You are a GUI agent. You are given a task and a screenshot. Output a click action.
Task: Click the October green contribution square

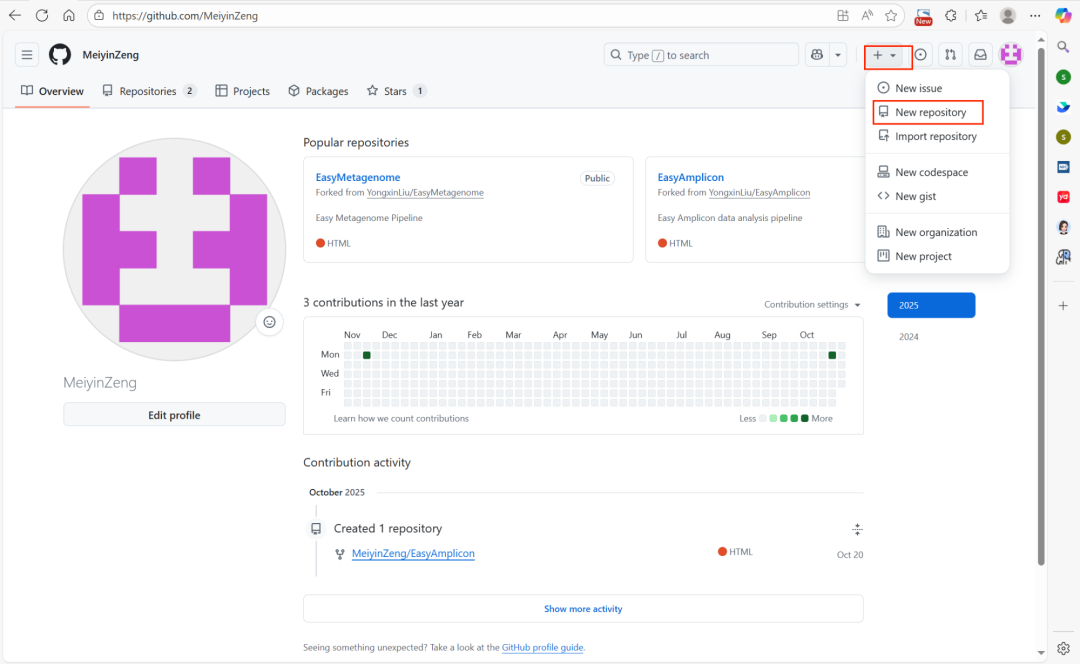tap(832, 355)
